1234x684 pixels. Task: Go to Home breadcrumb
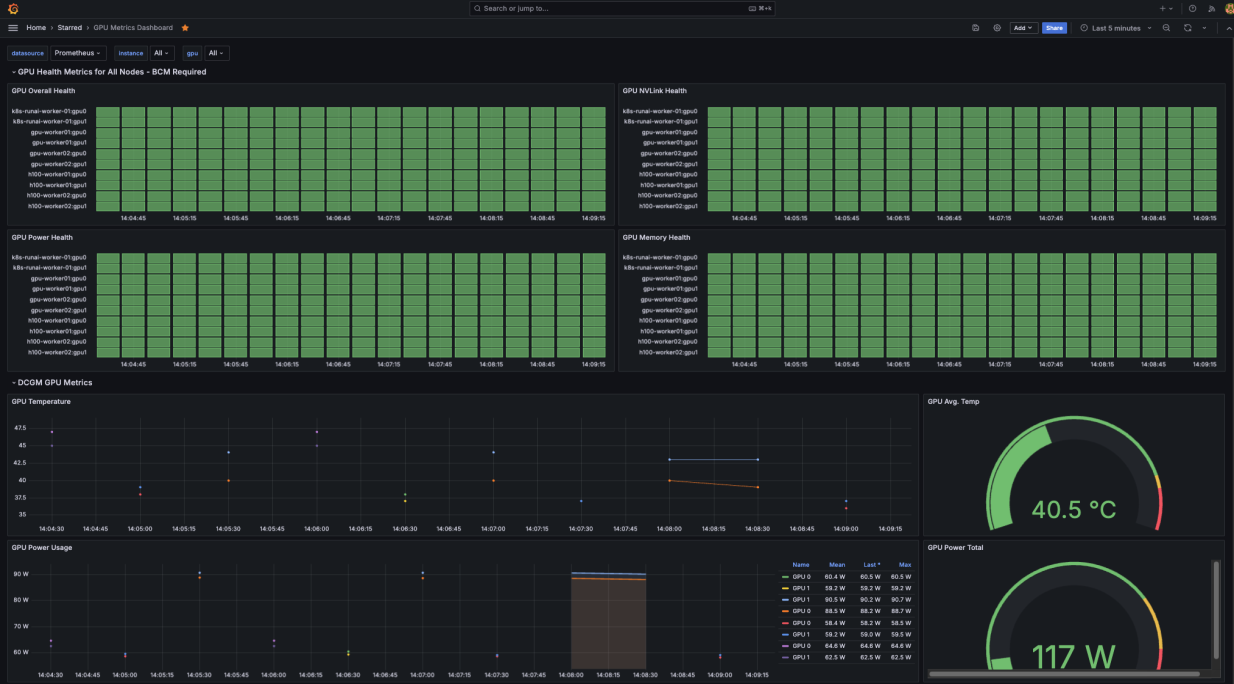pos(36,28)
